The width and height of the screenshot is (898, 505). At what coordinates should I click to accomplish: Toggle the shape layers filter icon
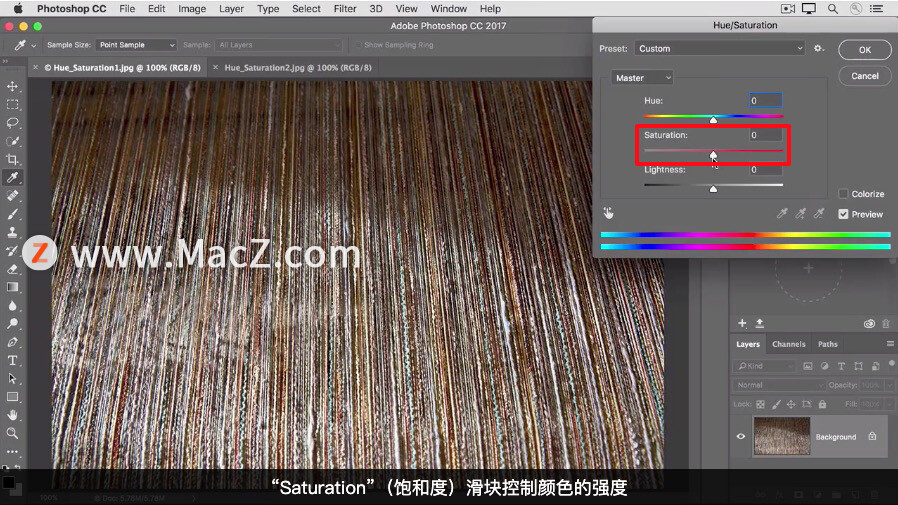(858, 366)
